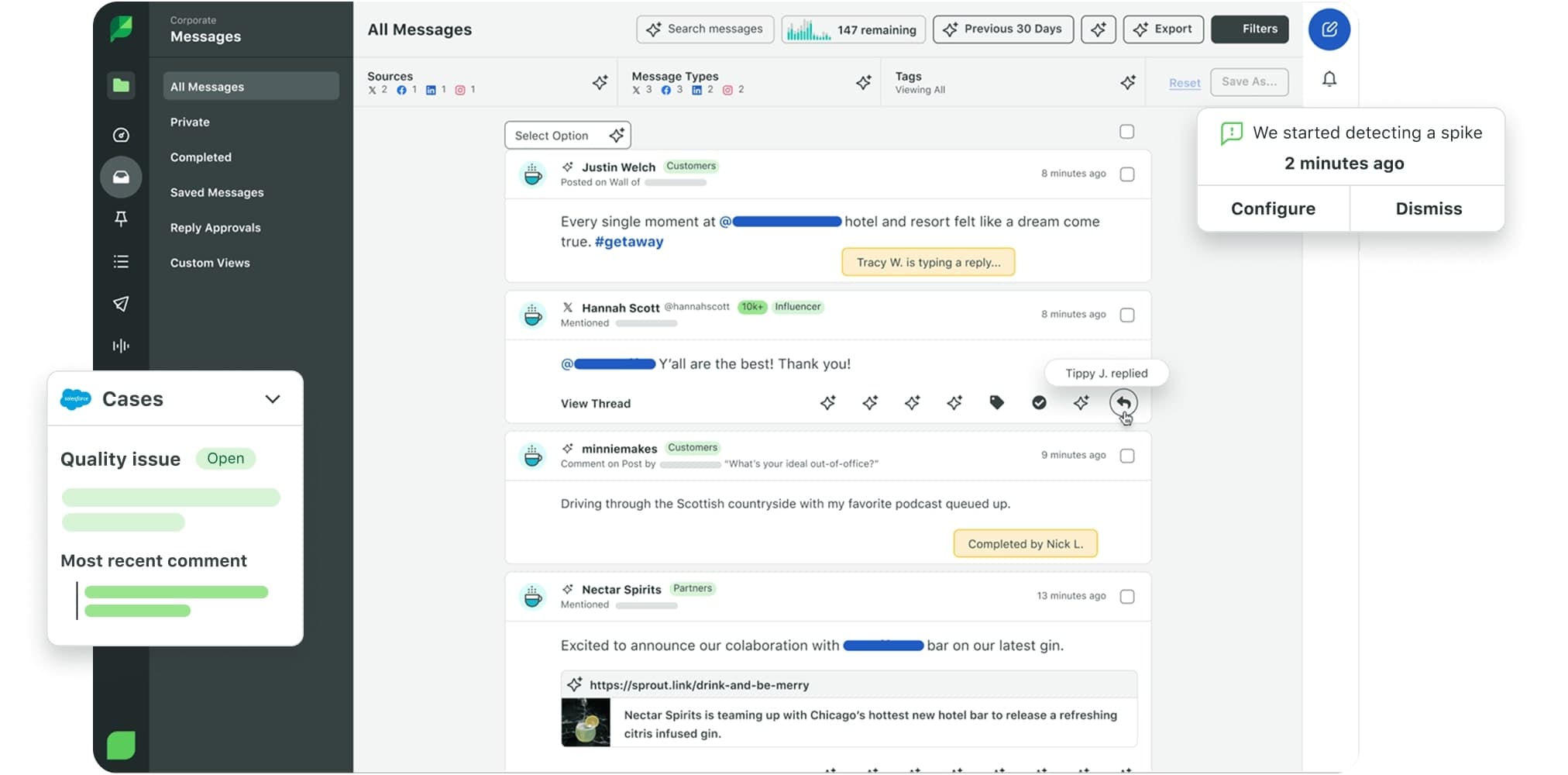This screenshot has height=775, width=1568.
Task: Check the select-all checkbox above message list
Action: click(1127, 132)
